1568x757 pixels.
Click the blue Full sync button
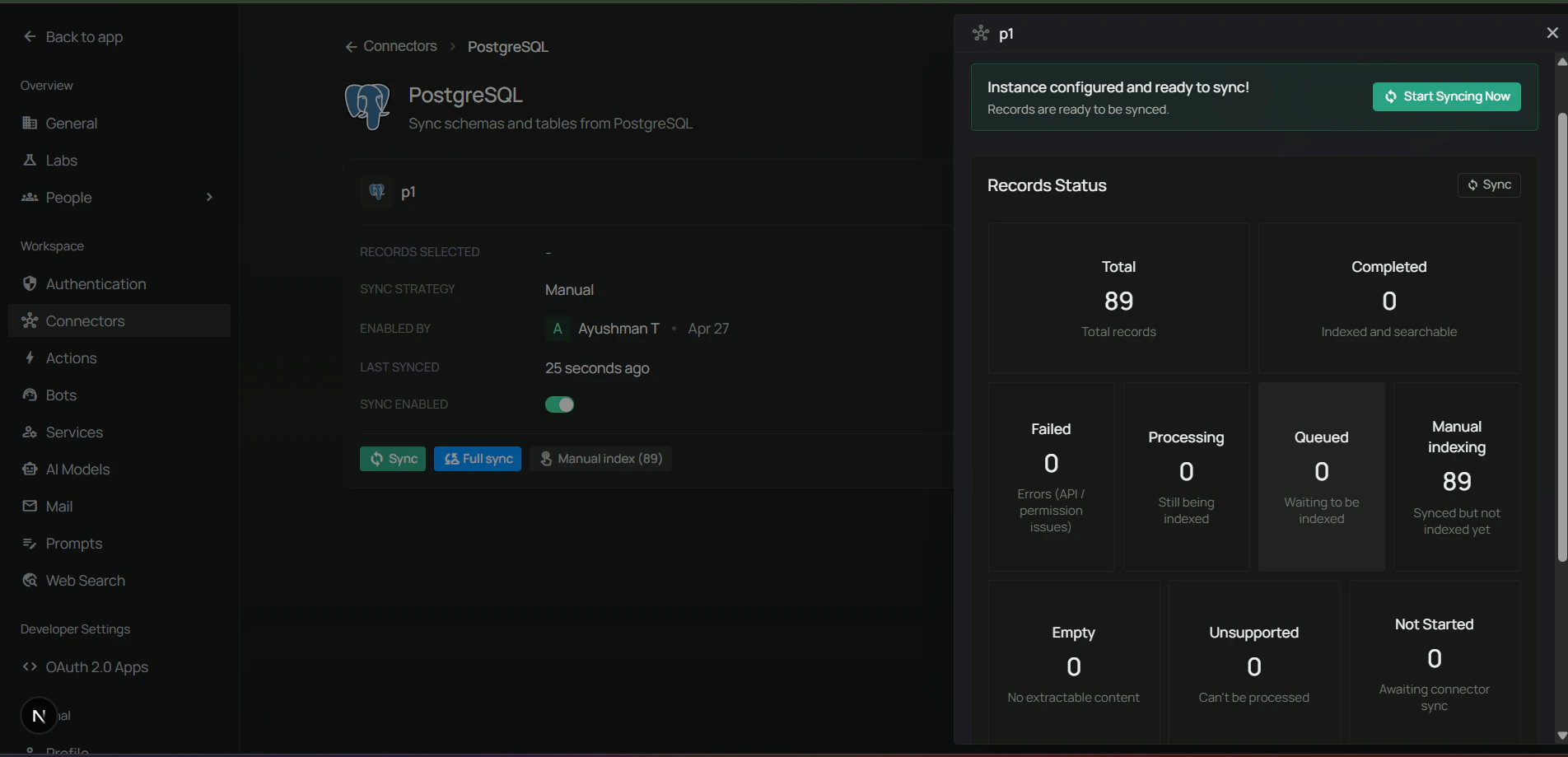coord(478,459)
